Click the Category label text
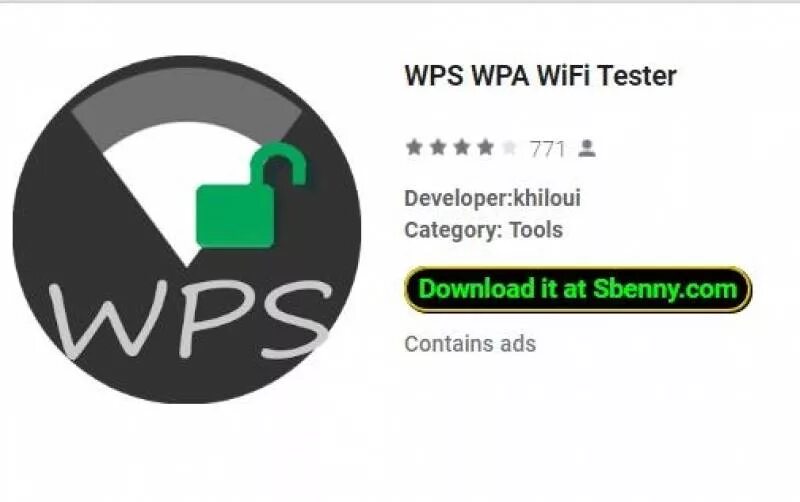Image resolution: width=800 pixels, height=502 pixels. point(454,231)
